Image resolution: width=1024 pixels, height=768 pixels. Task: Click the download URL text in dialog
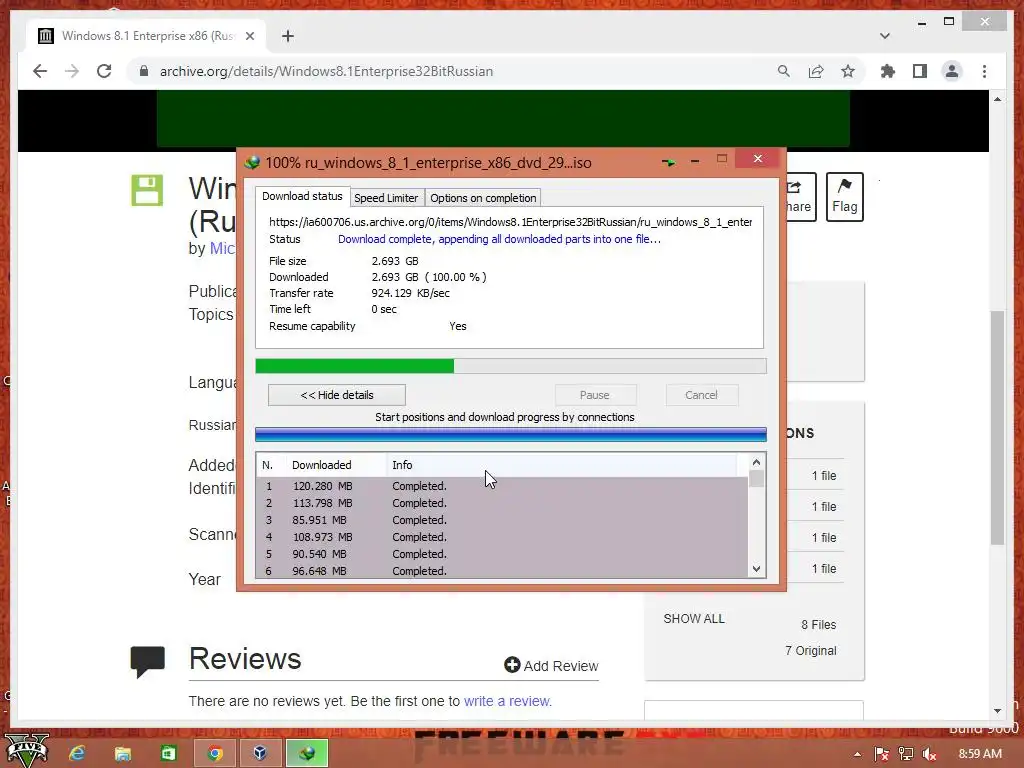[x=510, y=222]
